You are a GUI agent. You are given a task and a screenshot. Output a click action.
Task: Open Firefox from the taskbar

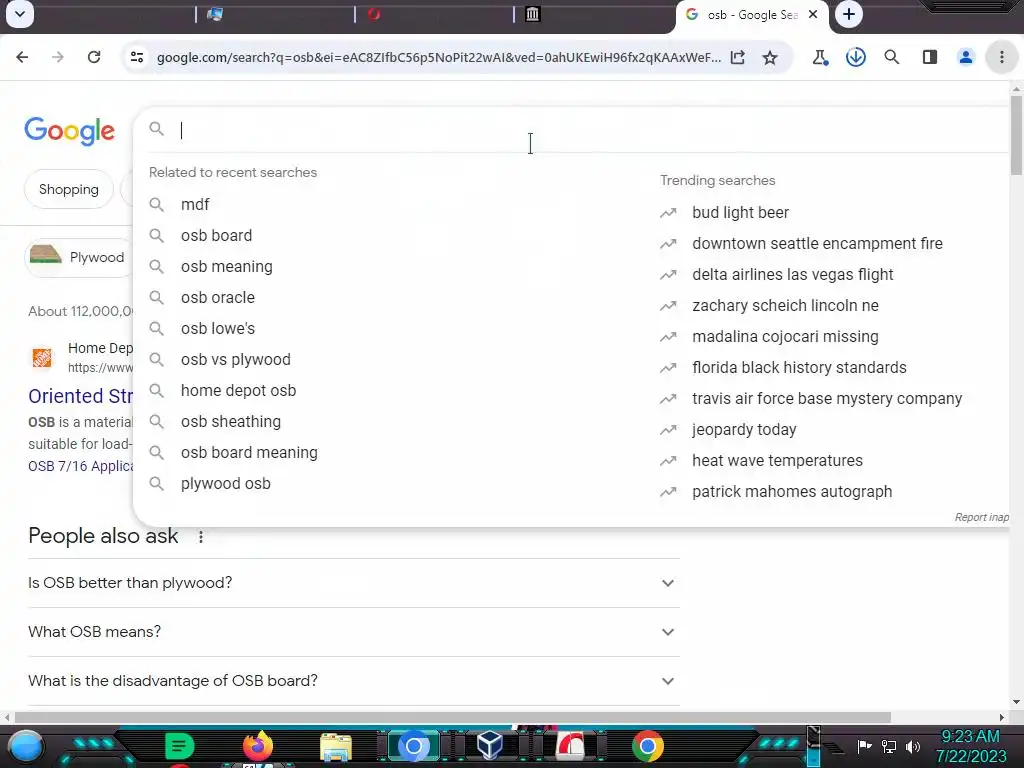(x=258, y=746)
